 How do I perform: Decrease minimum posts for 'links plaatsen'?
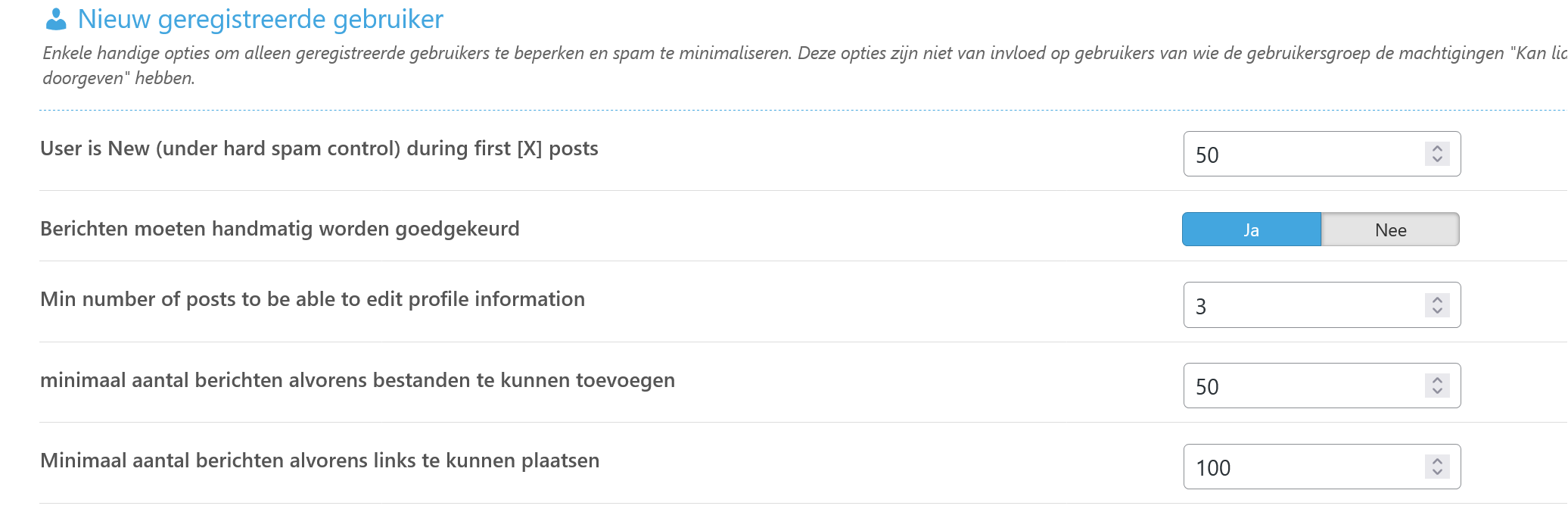pyautogui.click(x=1437, y=472)
